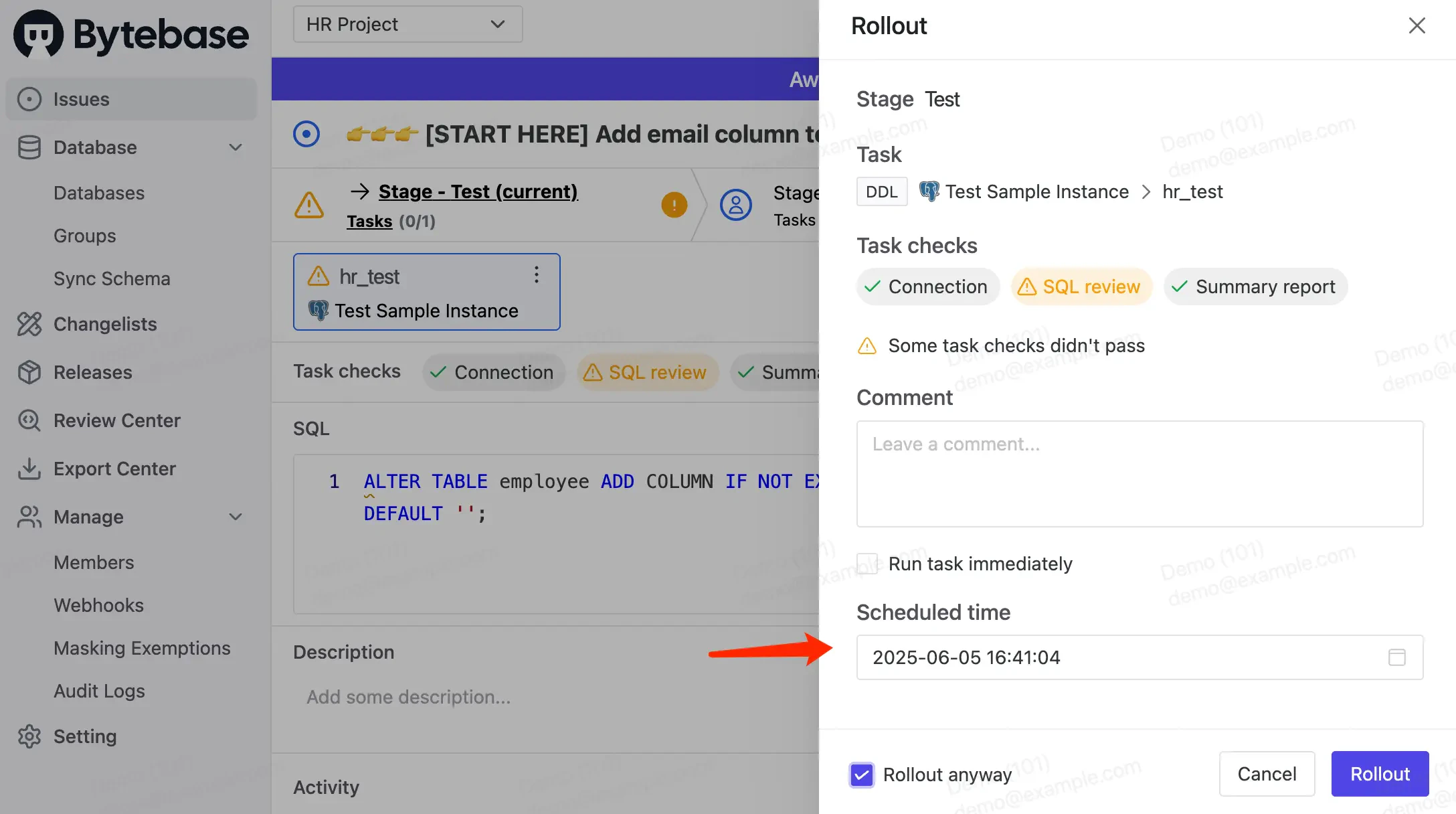Click the three-dot menu on hr_test task
Image resolution: width=1456 pixels, height=814 pixels.
coord(536,275)
